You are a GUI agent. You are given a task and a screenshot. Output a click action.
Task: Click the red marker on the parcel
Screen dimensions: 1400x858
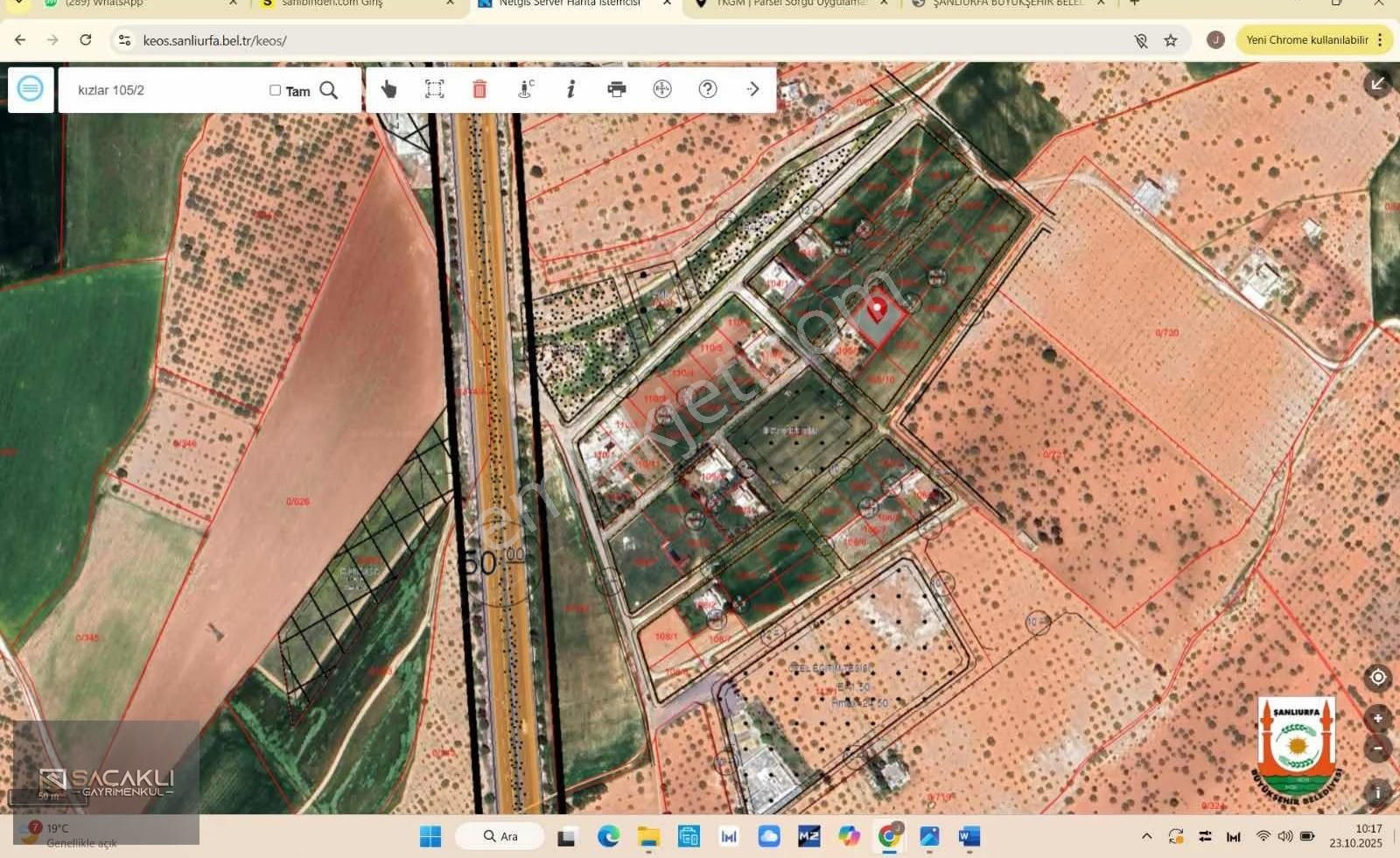[x=877, y=308]
